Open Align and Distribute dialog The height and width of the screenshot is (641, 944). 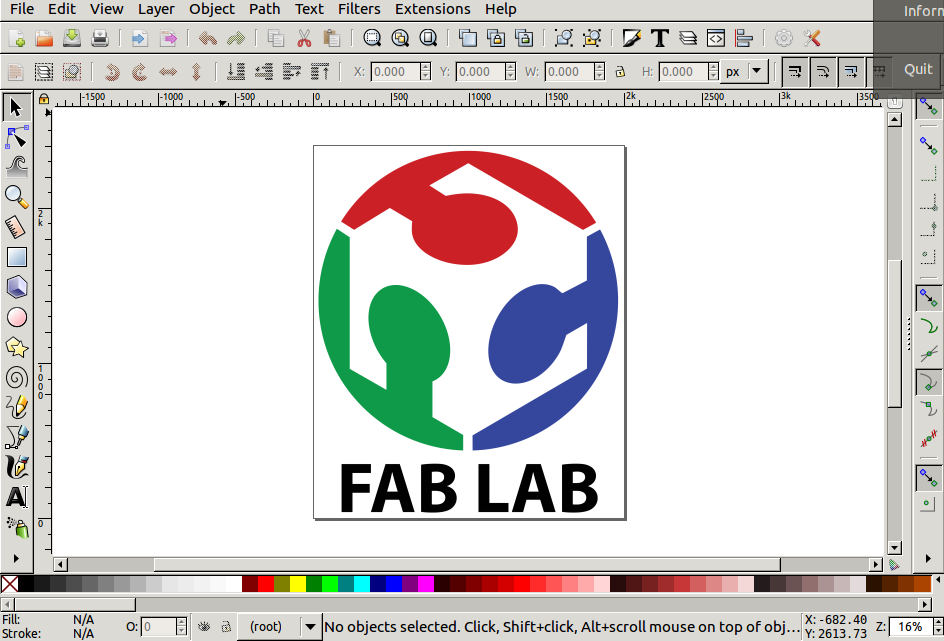point(744,39)
